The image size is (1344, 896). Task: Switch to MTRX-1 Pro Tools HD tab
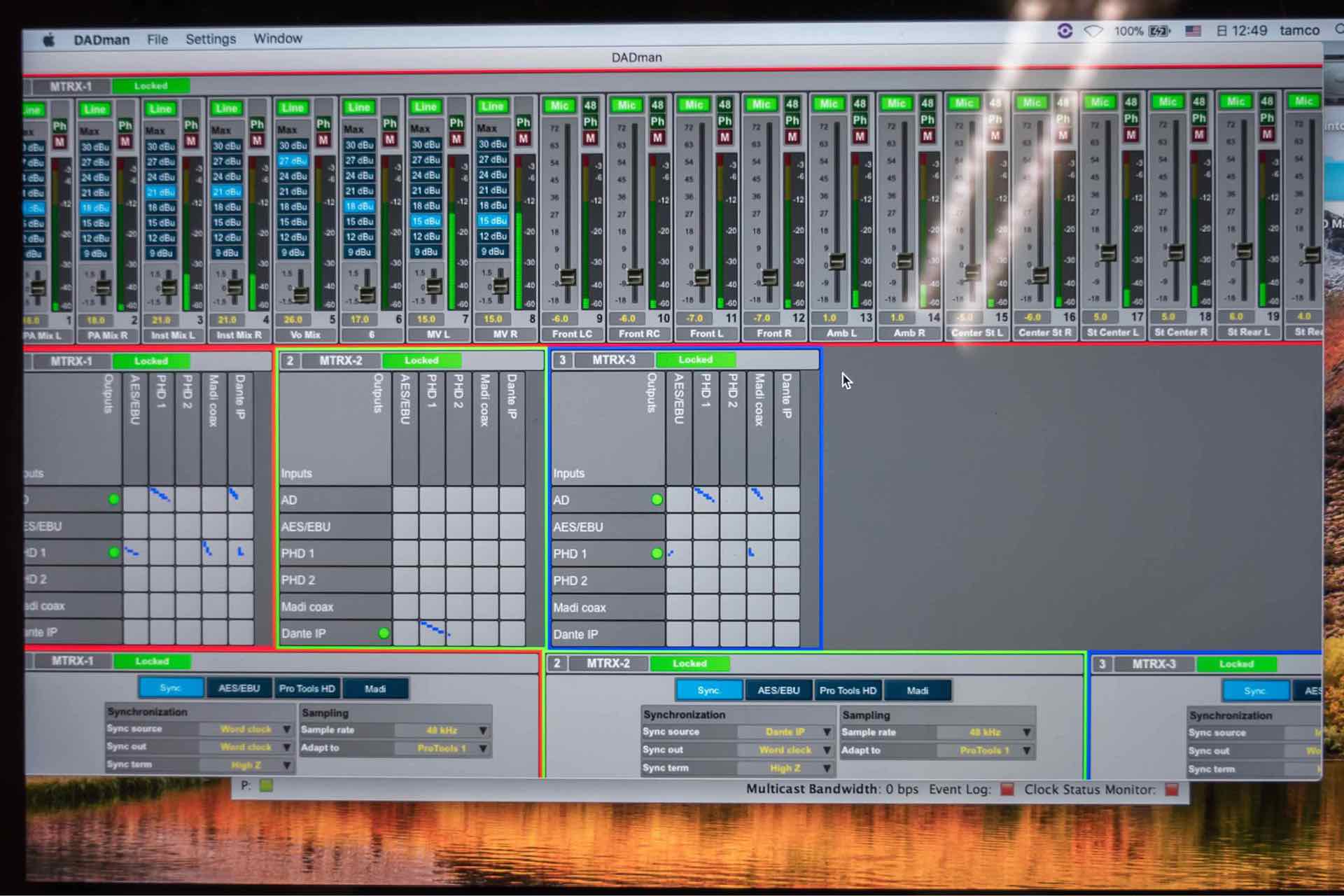point(307,689)
